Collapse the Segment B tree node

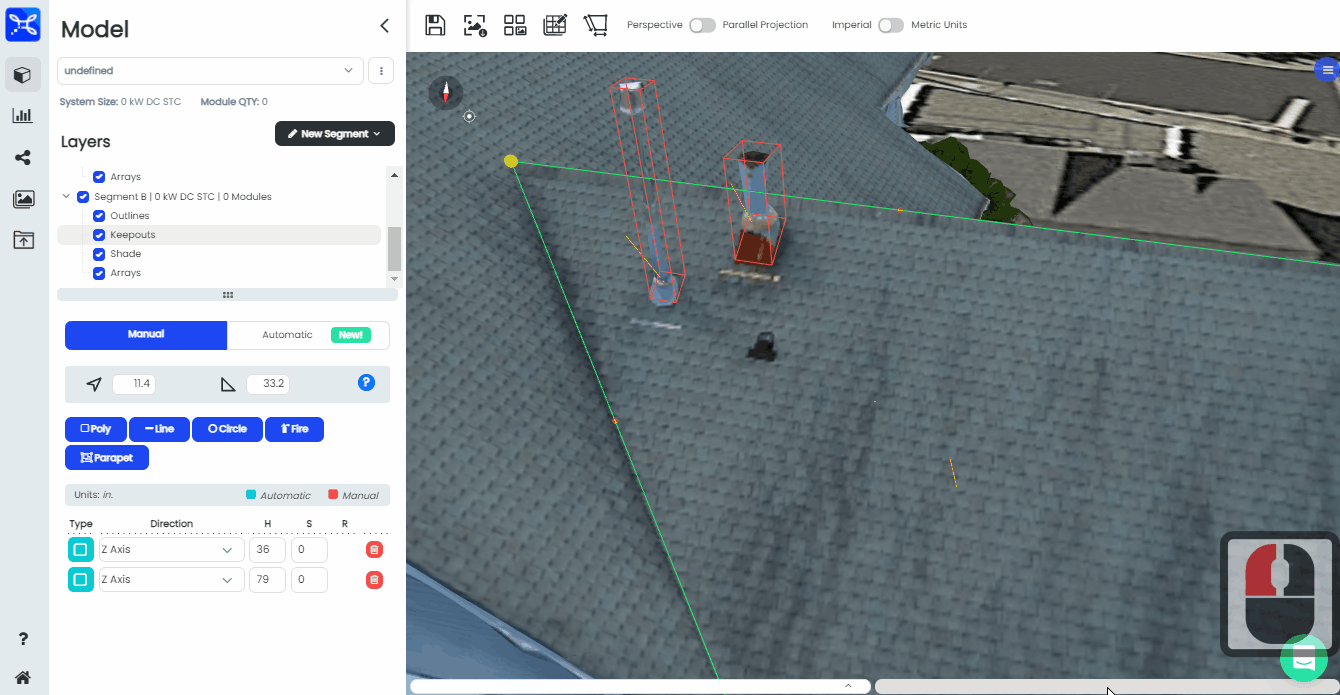point(67,197)
